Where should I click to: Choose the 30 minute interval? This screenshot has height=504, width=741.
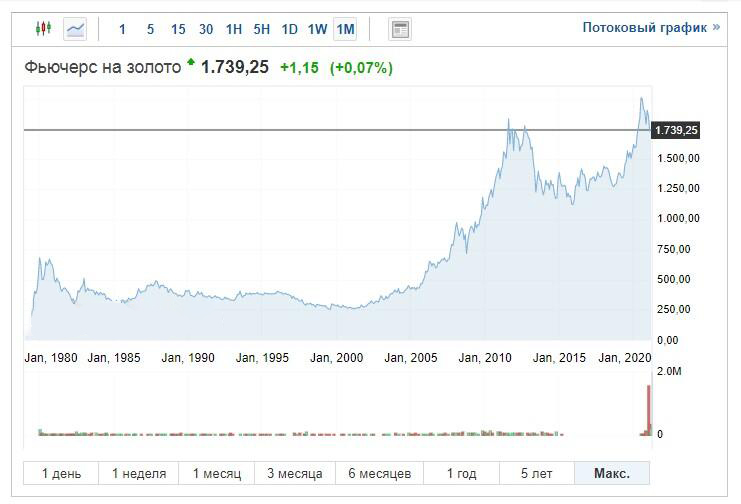pos(206,29)
